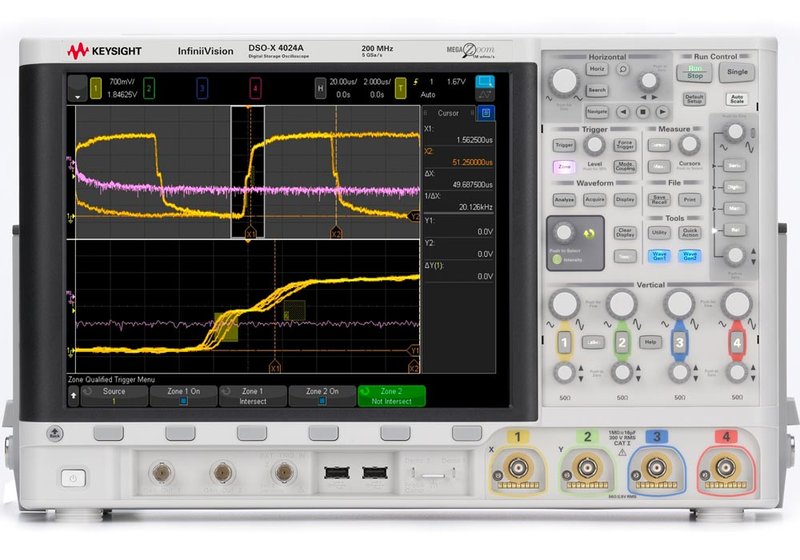Open the Zone 1 Intersect softkey options
The image size is (800, 560).
point(253,396)
